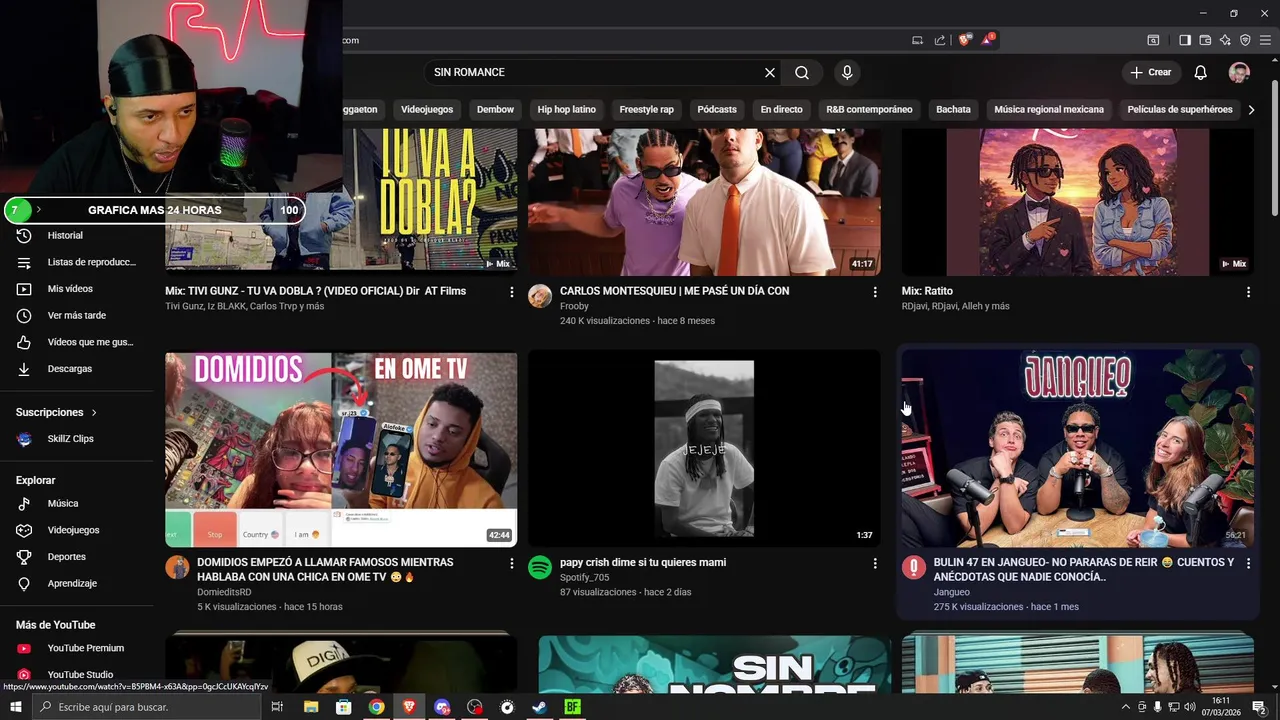The width and height of the screenshot is (1280, 720).
Task: Click the install app icon in address bar
Action: click(917, 40)
